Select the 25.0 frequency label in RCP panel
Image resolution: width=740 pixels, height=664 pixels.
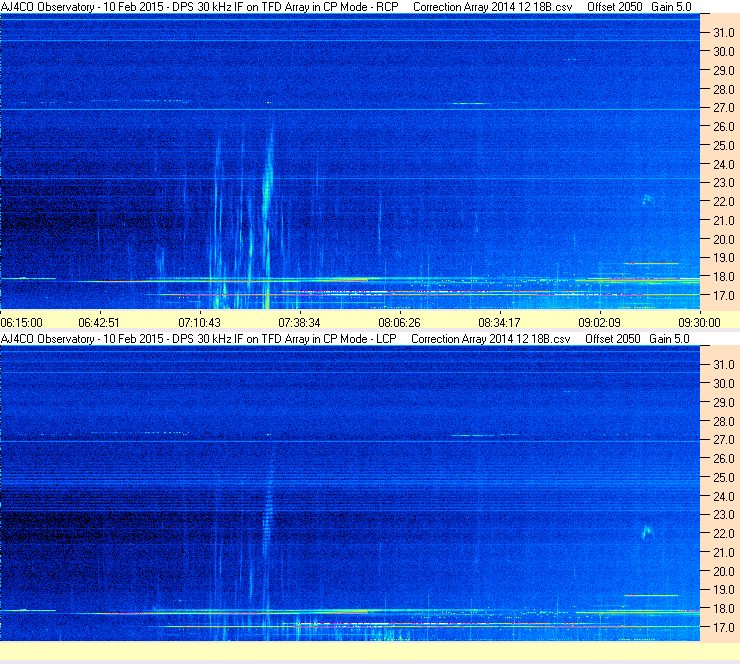(724, 146)
